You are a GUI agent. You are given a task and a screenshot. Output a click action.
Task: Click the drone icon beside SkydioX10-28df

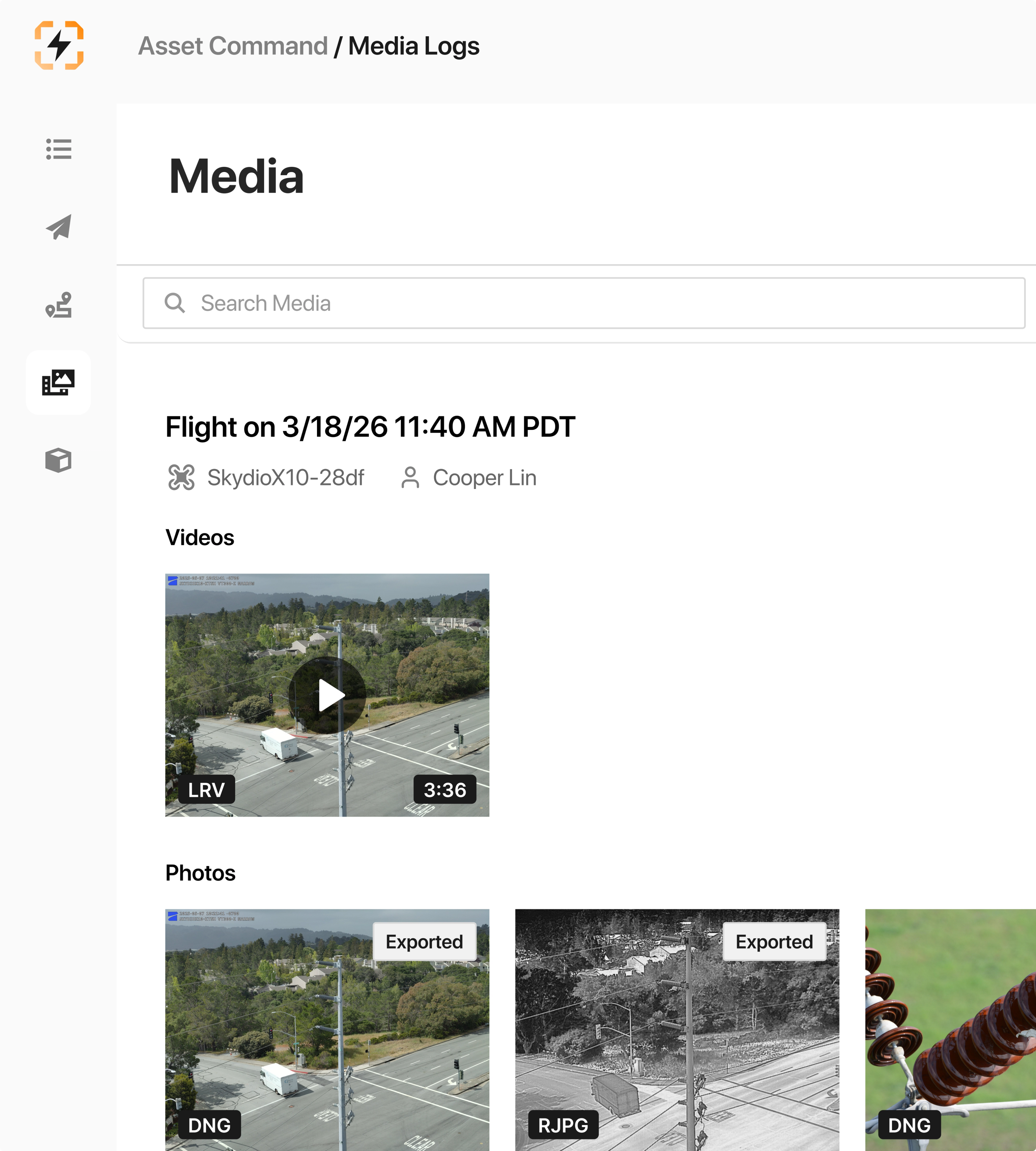point(182,478)
